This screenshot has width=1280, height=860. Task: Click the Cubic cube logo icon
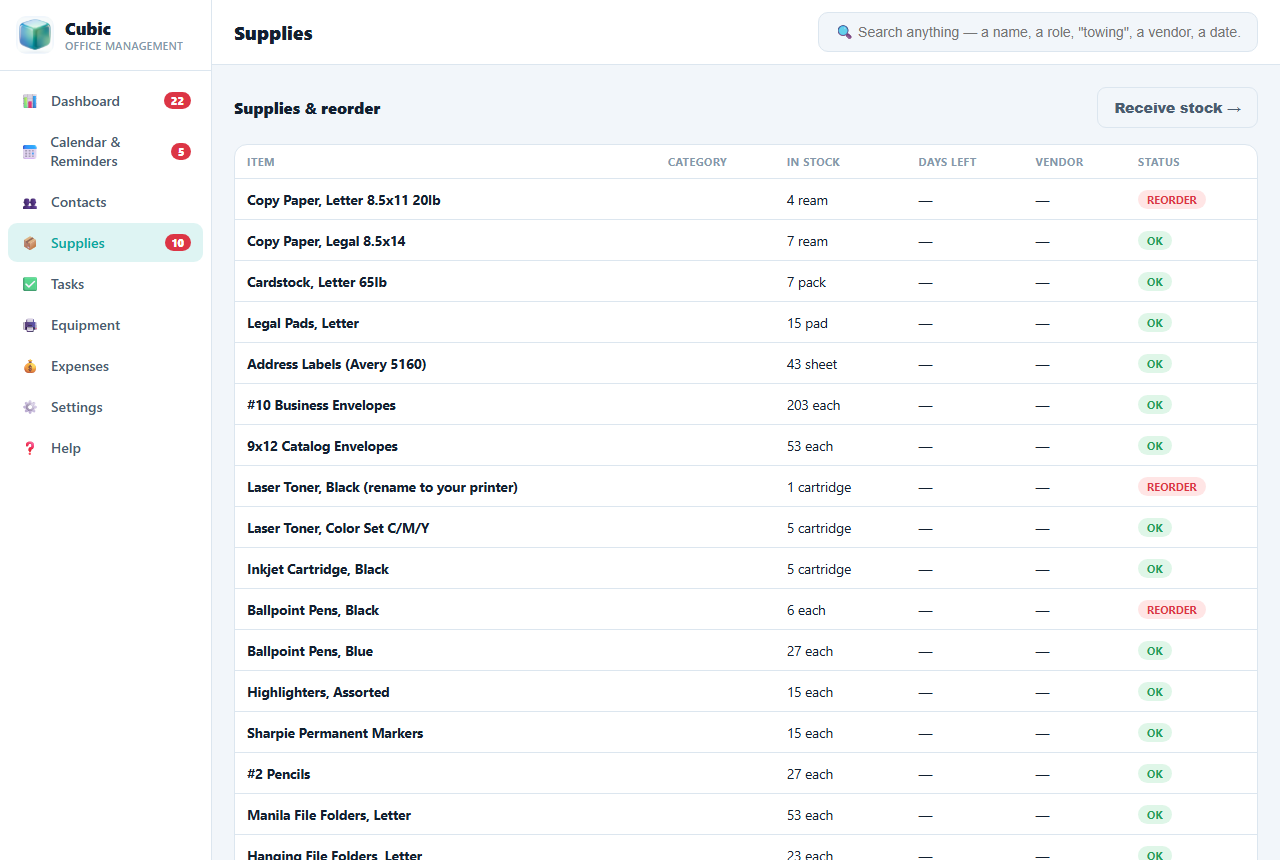(35, 35)
